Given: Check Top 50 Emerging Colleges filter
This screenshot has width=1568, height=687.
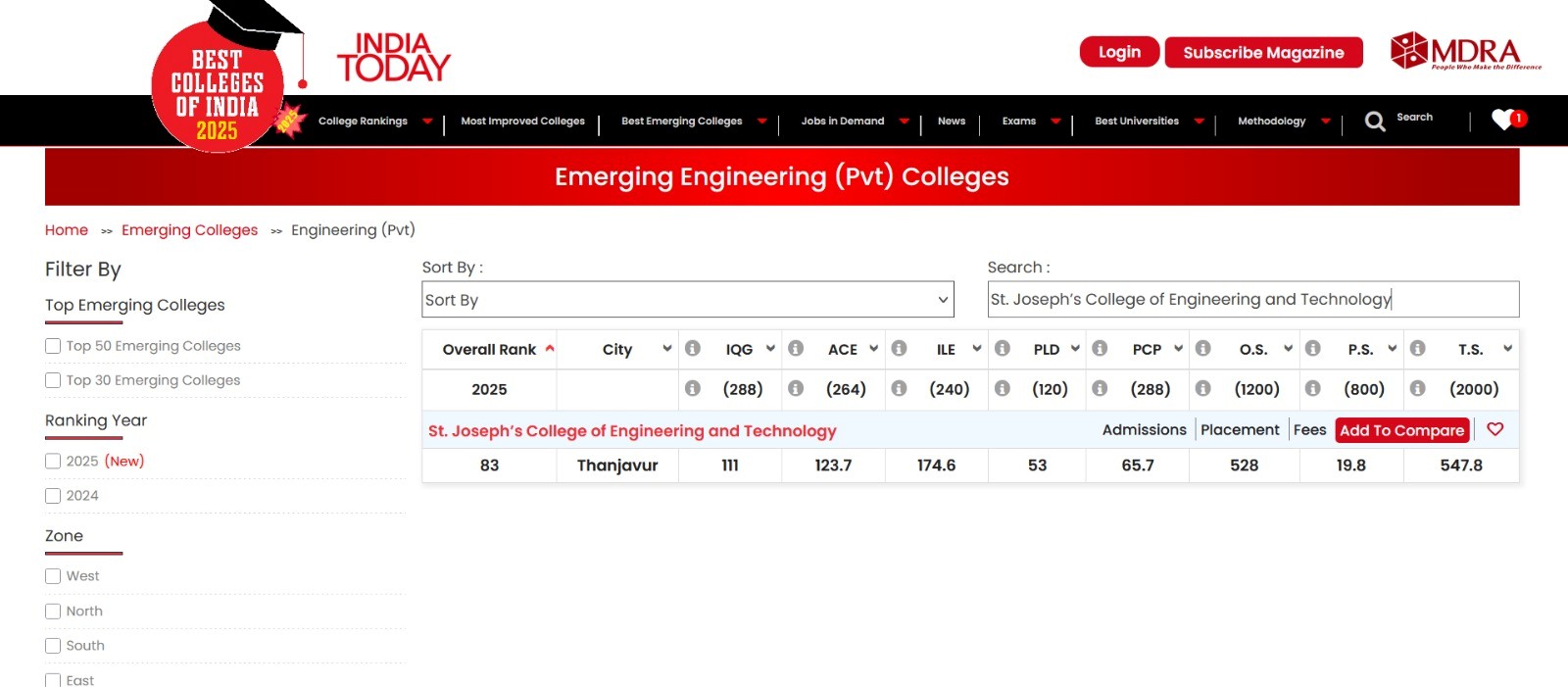Looking at the screenshot, I should pos(53,346).
